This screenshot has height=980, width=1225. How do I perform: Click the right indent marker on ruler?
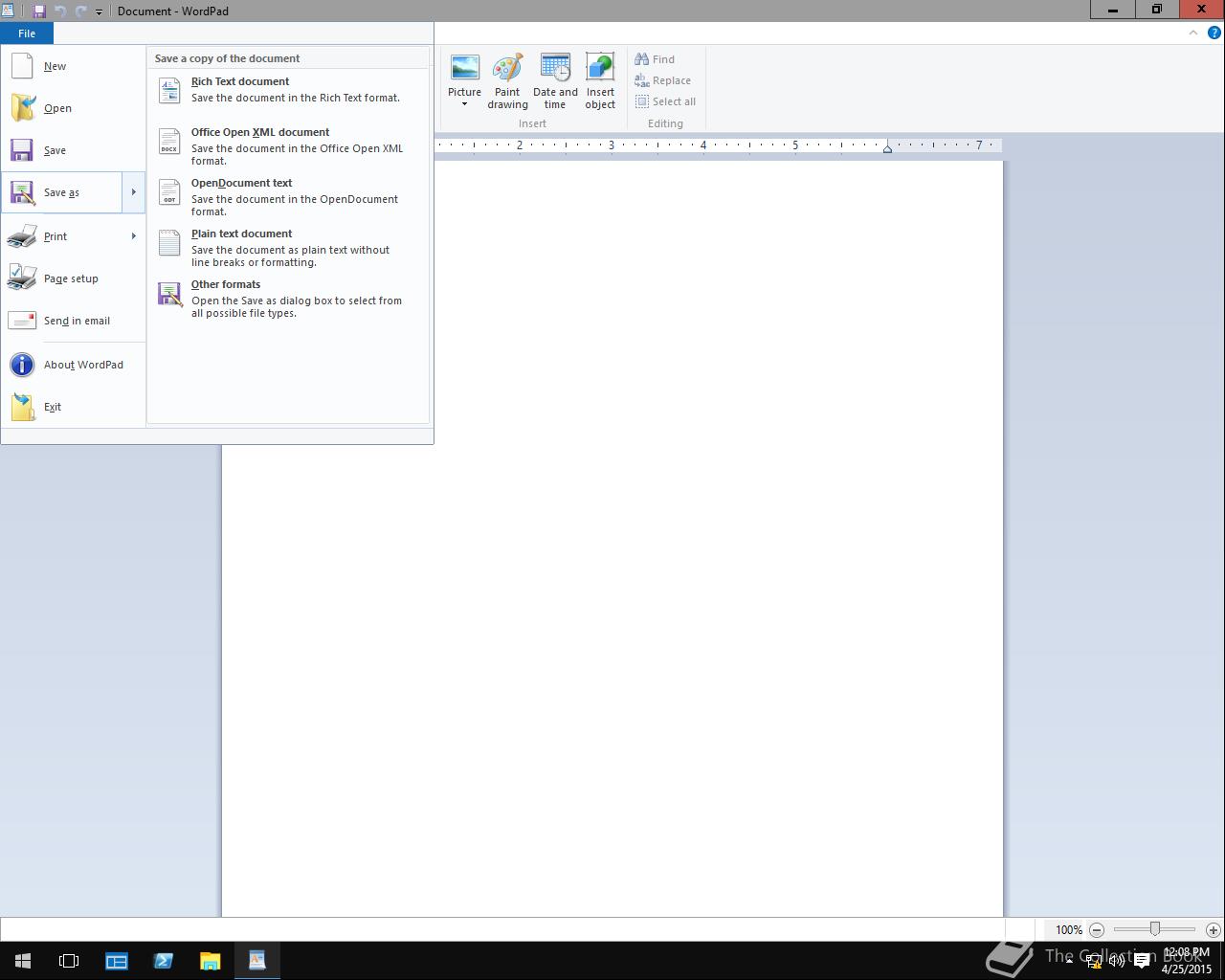888,148
